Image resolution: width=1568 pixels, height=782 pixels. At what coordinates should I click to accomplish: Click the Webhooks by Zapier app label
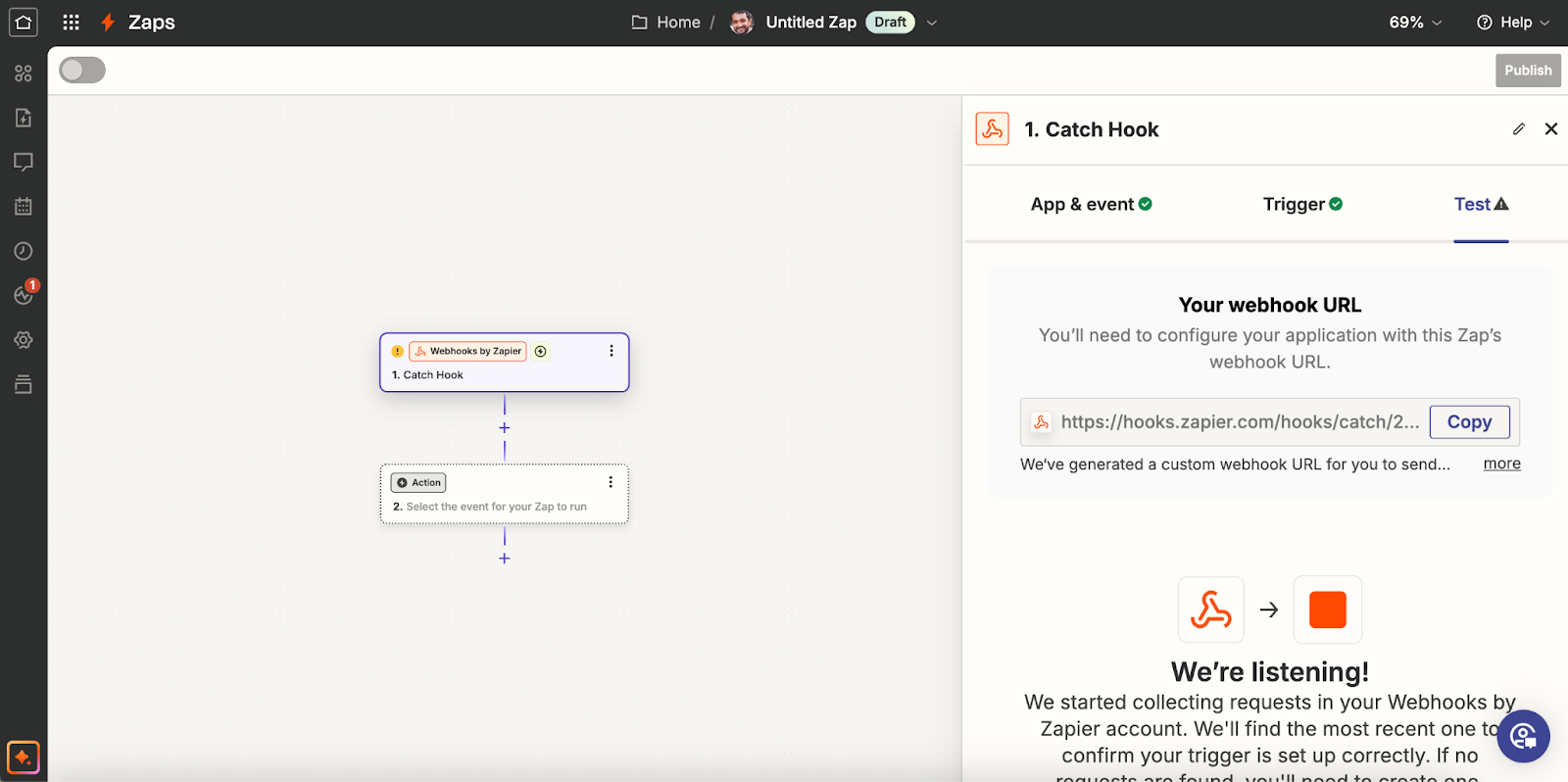[x=467, y=351]
